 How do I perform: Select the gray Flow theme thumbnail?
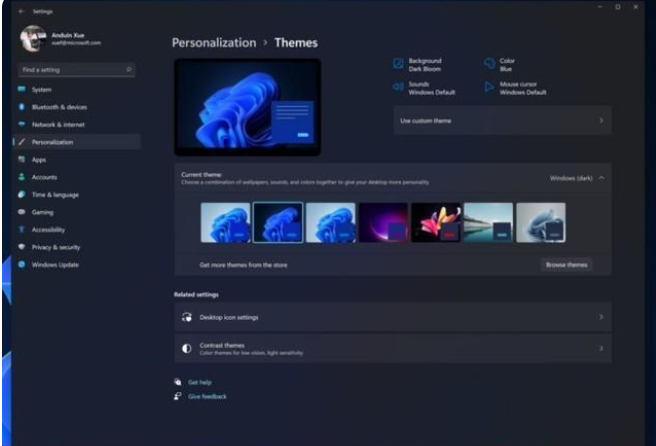pos(541,223)
